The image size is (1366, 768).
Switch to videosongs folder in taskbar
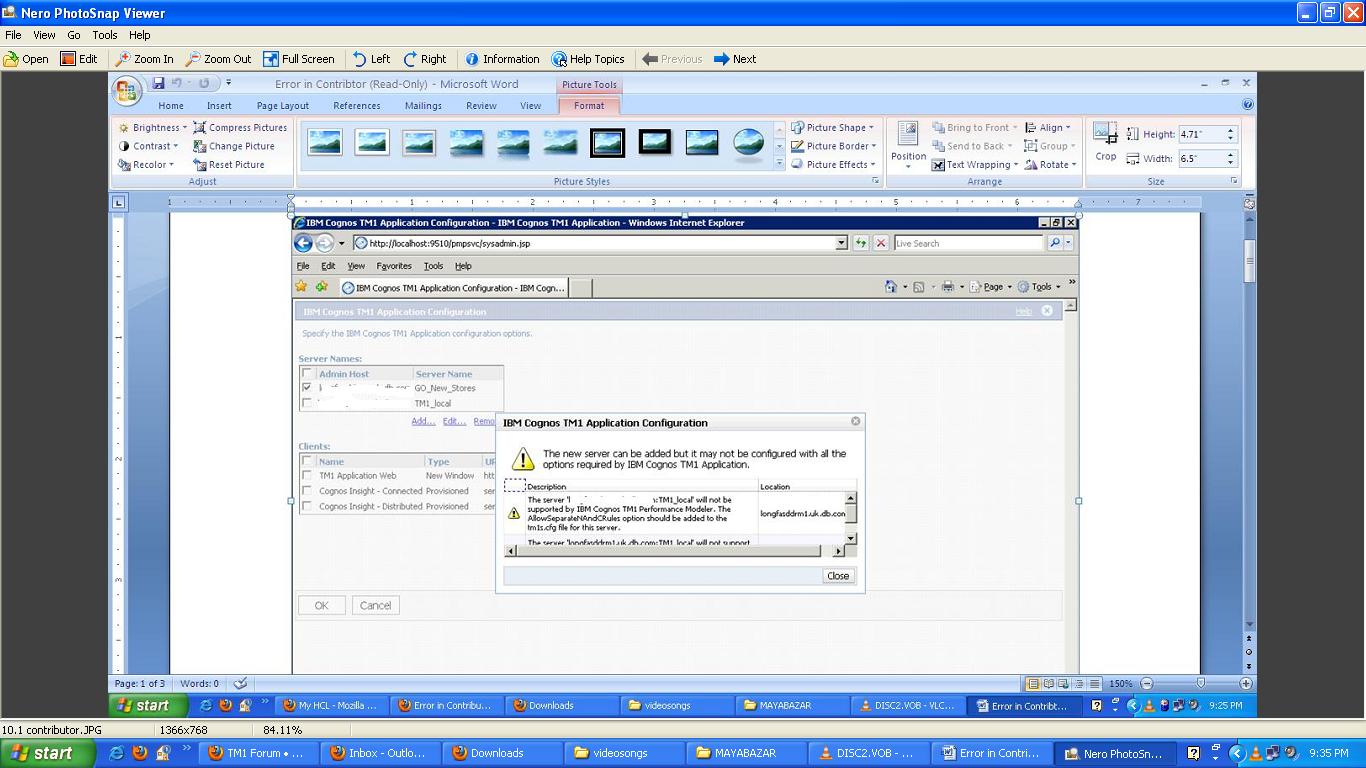[x=624, y=753]
